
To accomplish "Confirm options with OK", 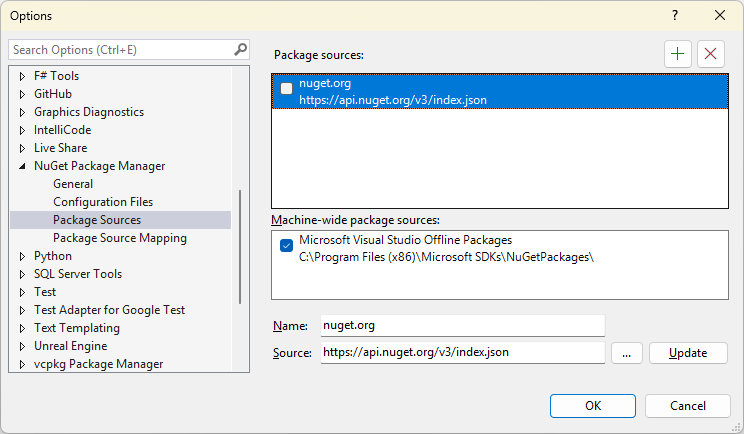I will [x=593, y=406].
